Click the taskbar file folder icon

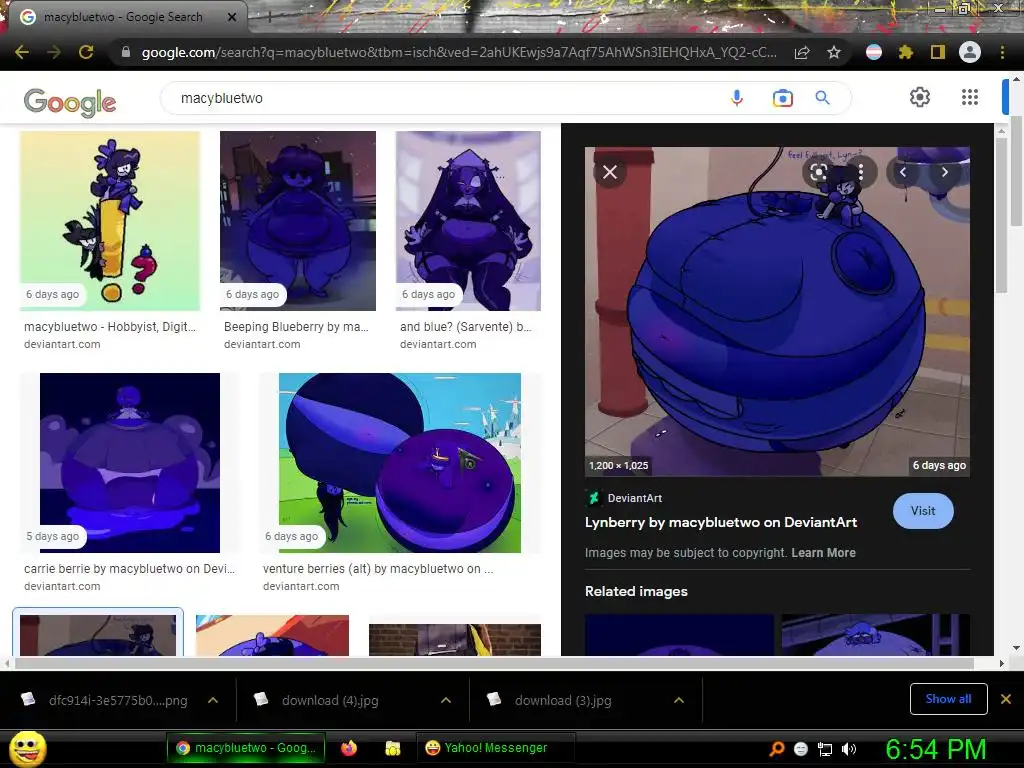(392, 748)
